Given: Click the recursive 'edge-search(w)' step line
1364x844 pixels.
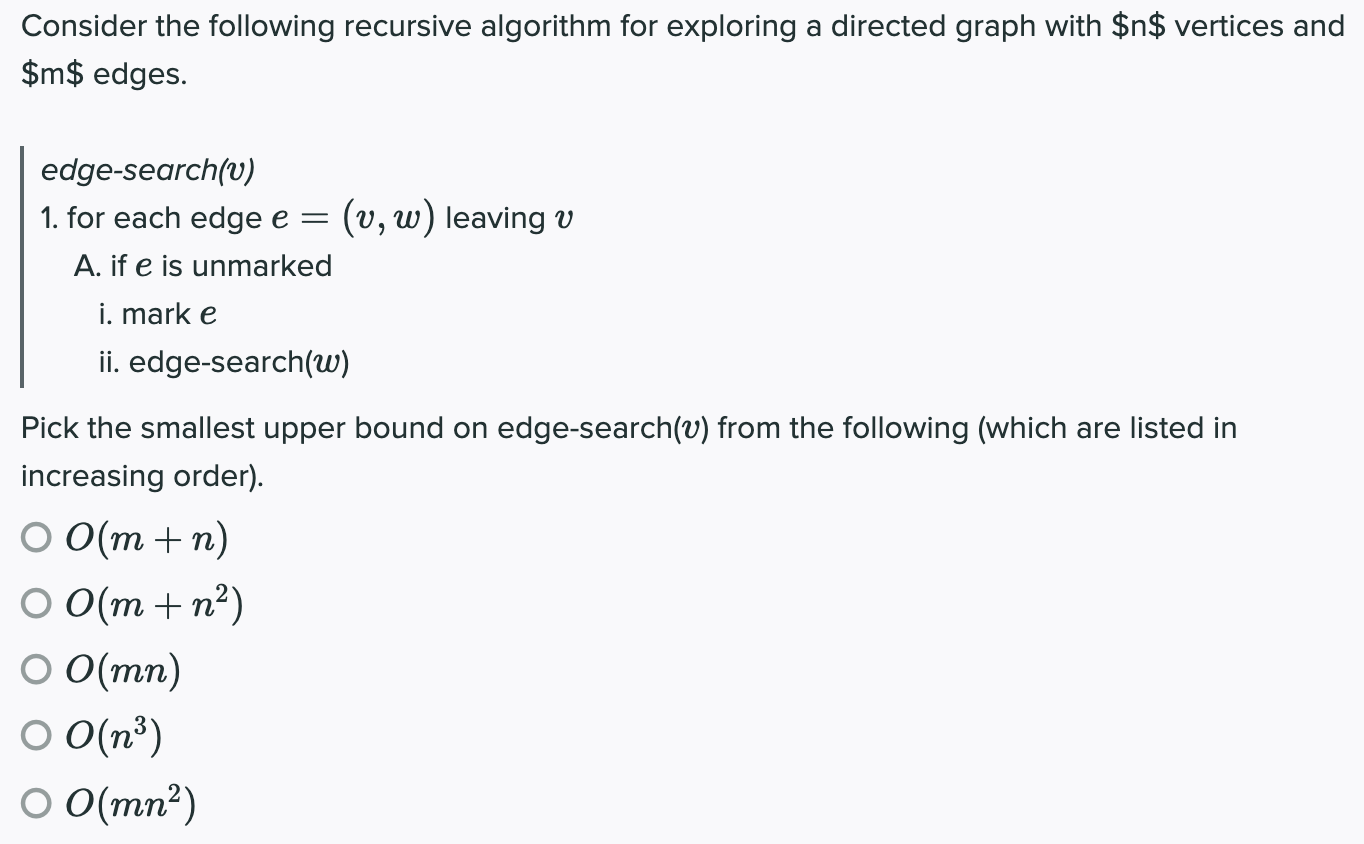Looking at the screenshot, I should click(x=224, y=362).
